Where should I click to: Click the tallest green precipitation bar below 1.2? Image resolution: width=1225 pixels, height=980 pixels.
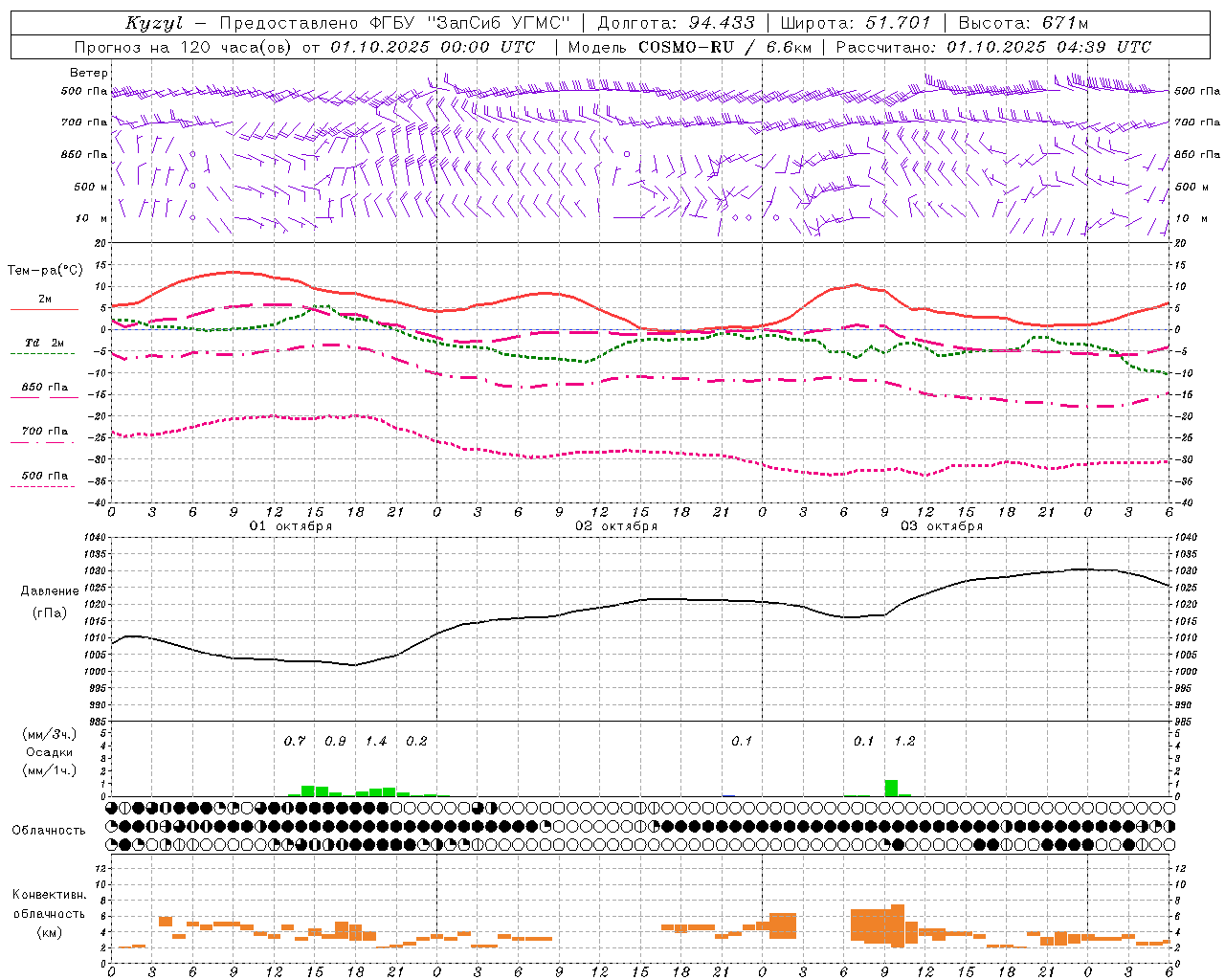[x=891, y=789]
